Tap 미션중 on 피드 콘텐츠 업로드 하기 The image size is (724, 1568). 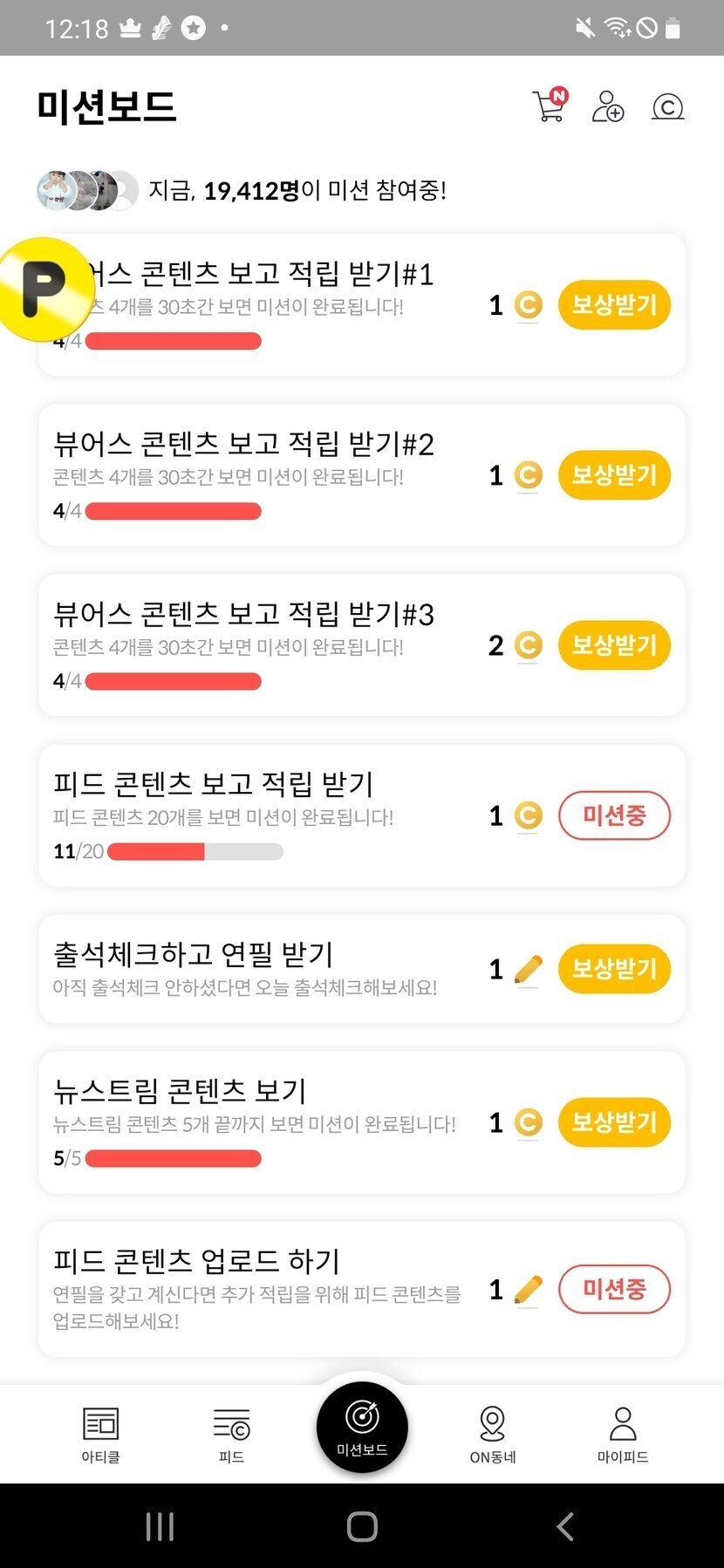614,1289
